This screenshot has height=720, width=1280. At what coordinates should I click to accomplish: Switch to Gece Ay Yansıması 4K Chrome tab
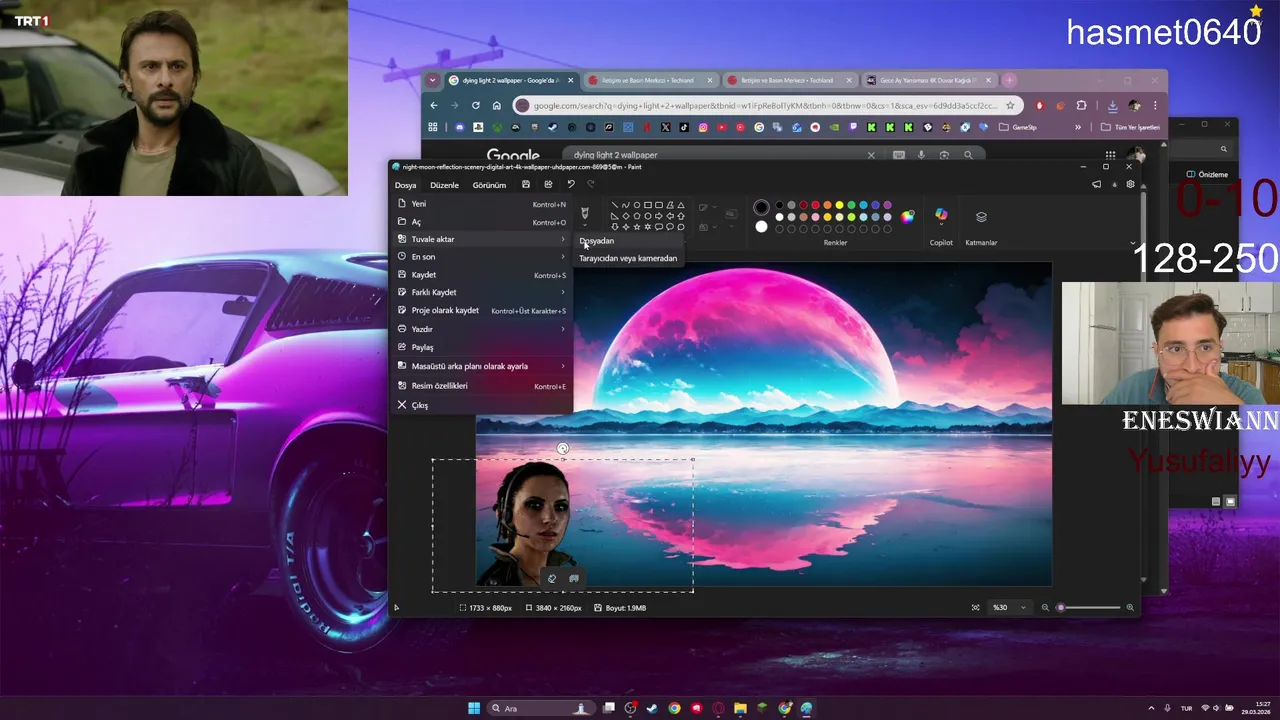click(929, 80)
